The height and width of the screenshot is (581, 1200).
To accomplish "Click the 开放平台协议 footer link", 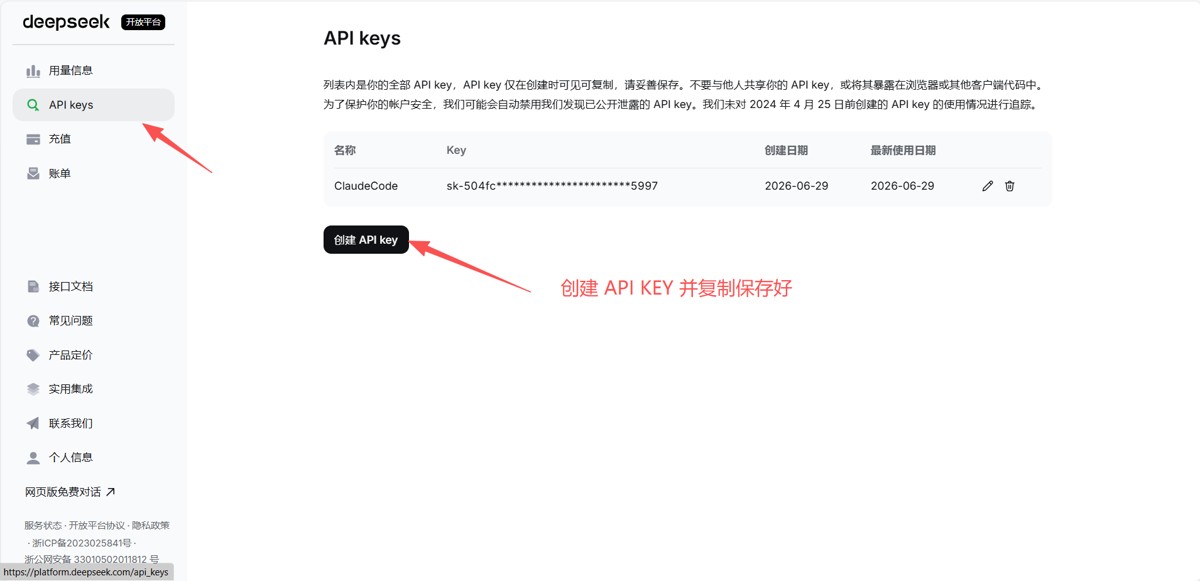I will (x=97, y=525).
